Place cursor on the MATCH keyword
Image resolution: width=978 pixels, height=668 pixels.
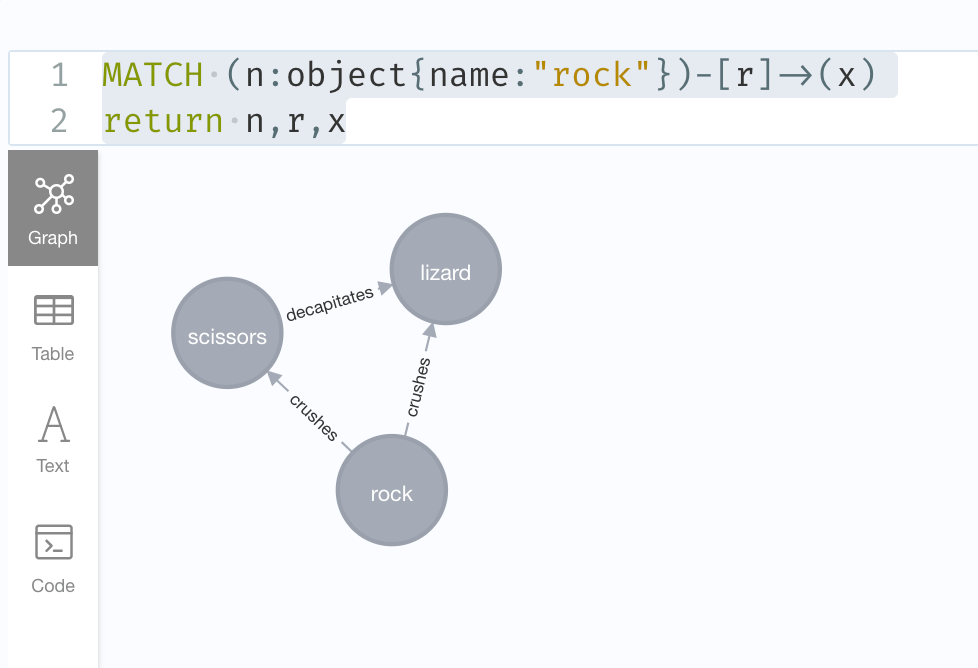tap(145, 75)
